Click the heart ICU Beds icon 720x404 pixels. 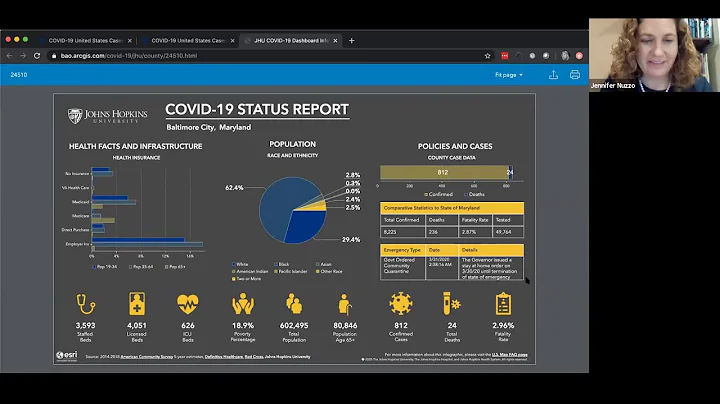188,303
